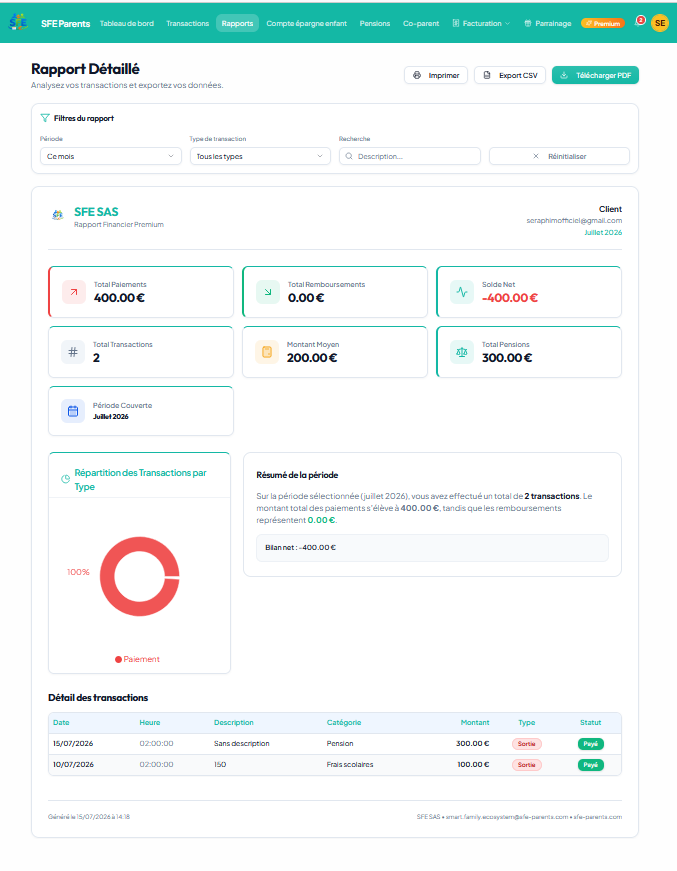
Task: Click the Période Couverte calendar icon
Action: point(73,411)
